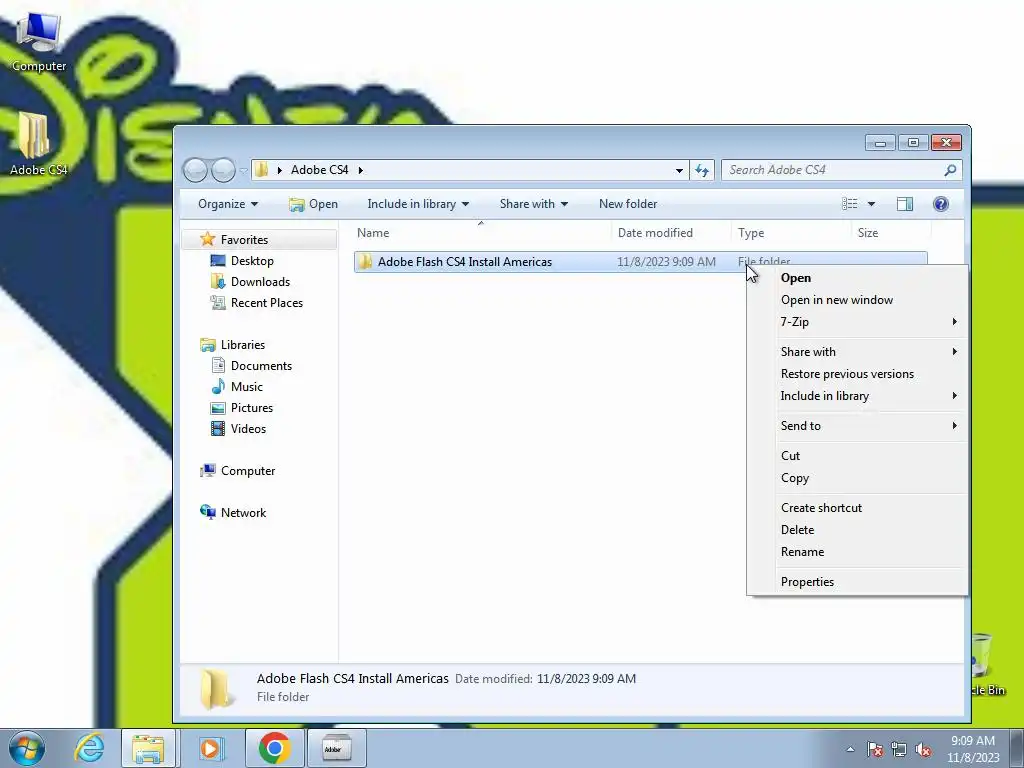Viewport: 1024px width, 768px height.
Task: Click the Forward navigation arrow button
Action: click(x=223, y=170)
